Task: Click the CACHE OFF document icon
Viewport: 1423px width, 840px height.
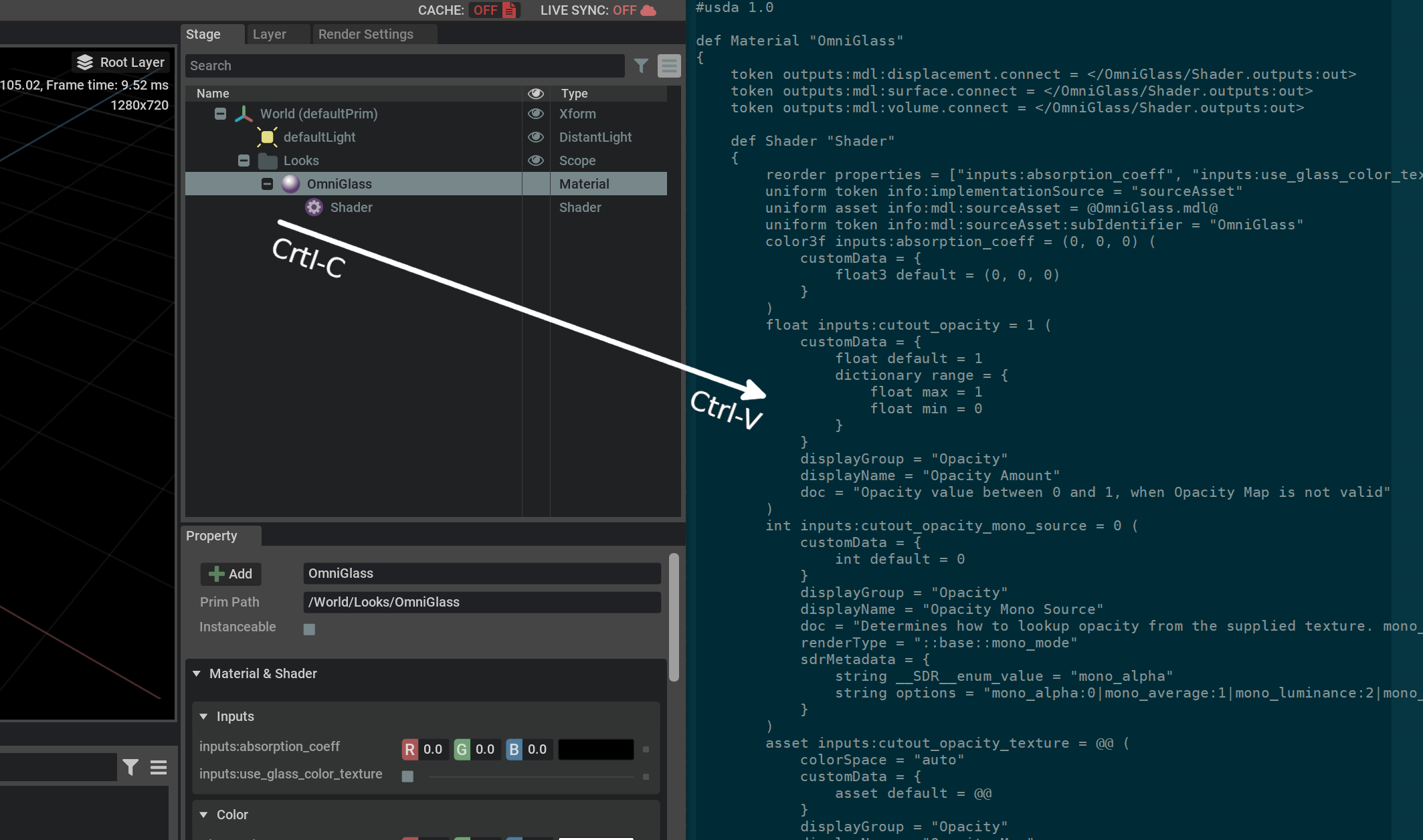Action: [510, 10]
